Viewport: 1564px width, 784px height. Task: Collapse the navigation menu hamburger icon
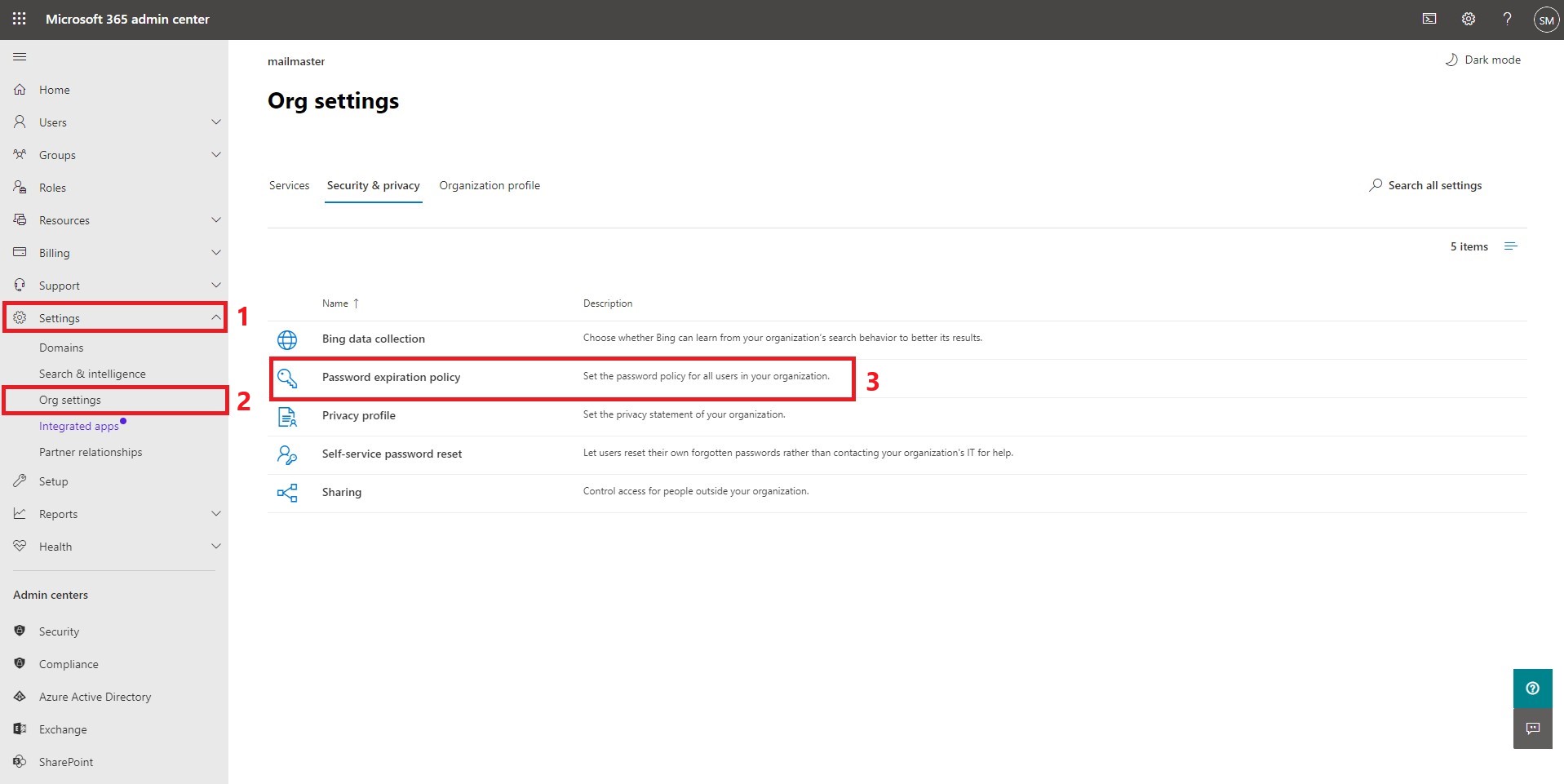pos(20,56)
